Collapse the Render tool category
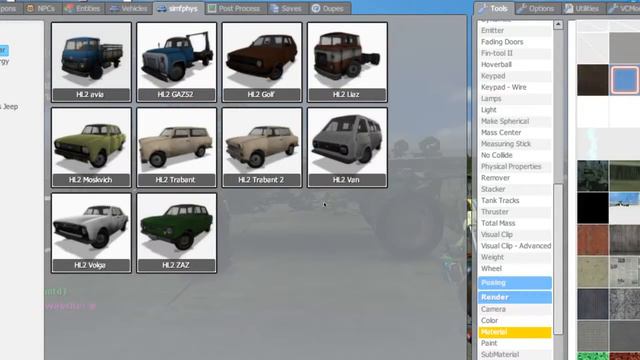 coord(515,297)
